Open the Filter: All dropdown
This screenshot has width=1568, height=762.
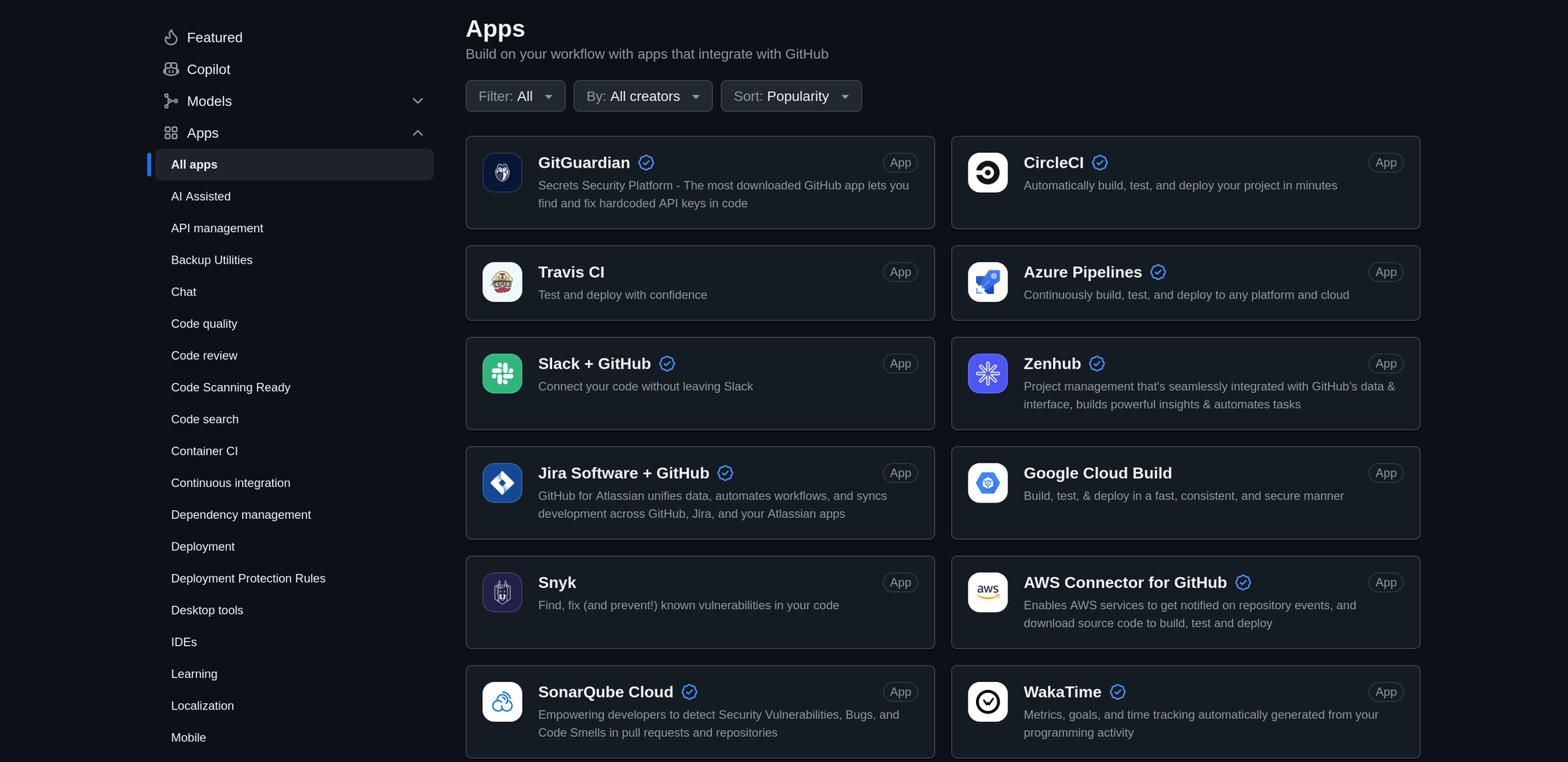click(515, 96)
